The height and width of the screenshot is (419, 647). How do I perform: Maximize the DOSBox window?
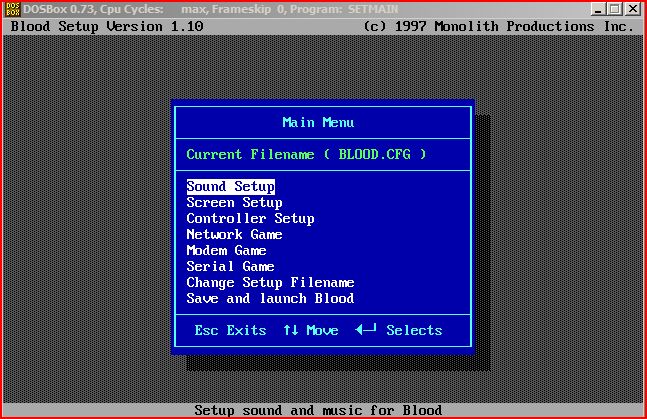click(x=615, y=9)
